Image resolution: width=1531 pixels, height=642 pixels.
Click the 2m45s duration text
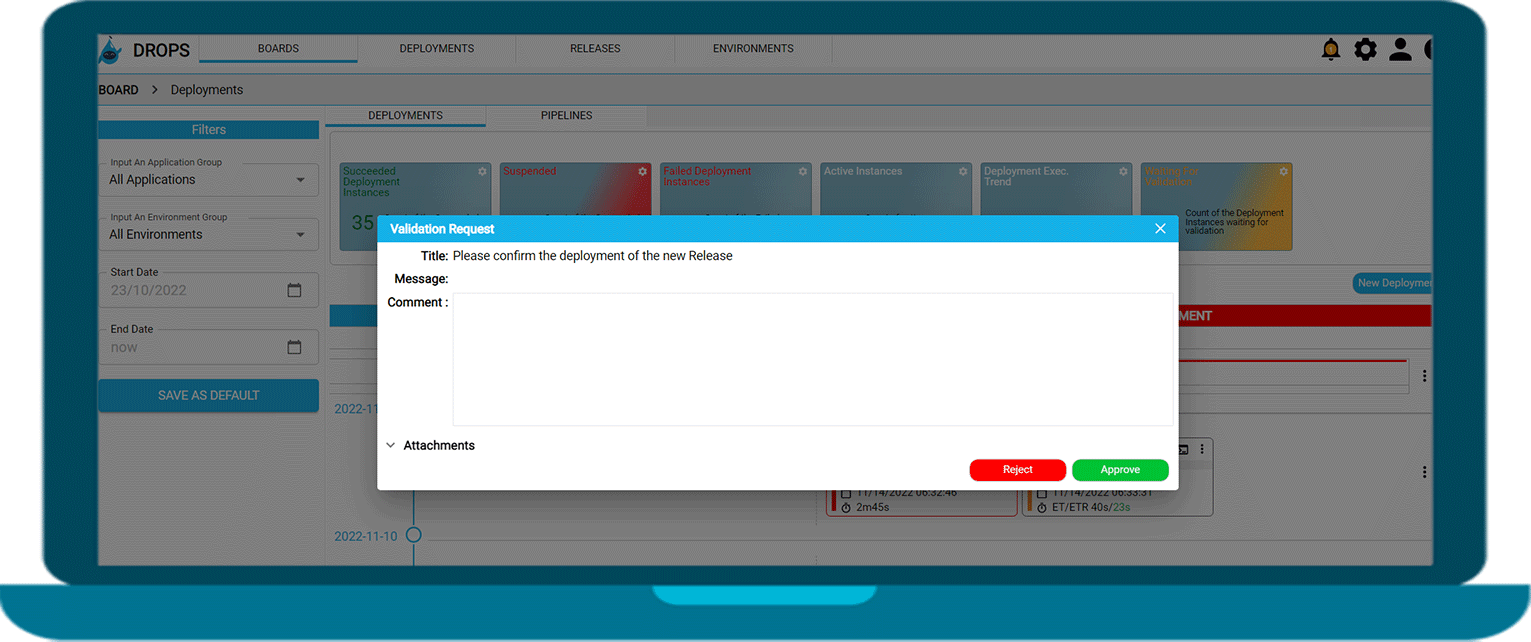(872, 508)
